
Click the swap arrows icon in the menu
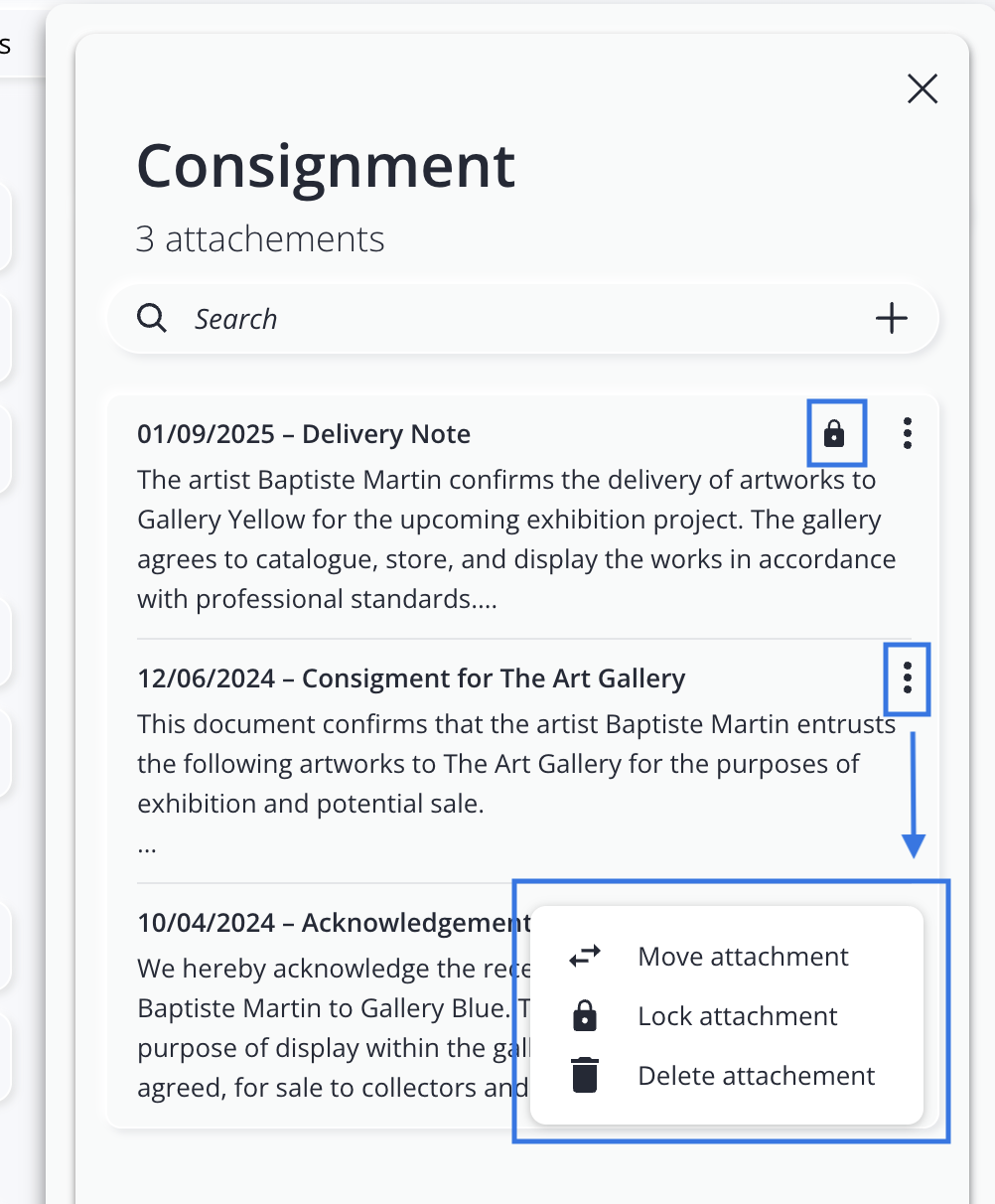[585, 957]
